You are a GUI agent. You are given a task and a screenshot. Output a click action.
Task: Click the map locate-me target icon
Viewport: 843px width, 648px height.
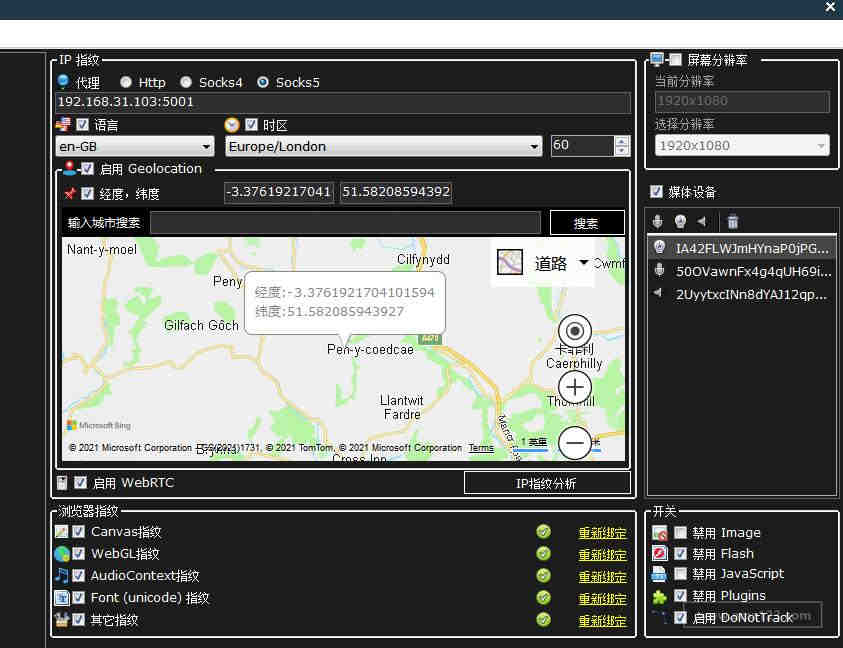tap(575, 331)
